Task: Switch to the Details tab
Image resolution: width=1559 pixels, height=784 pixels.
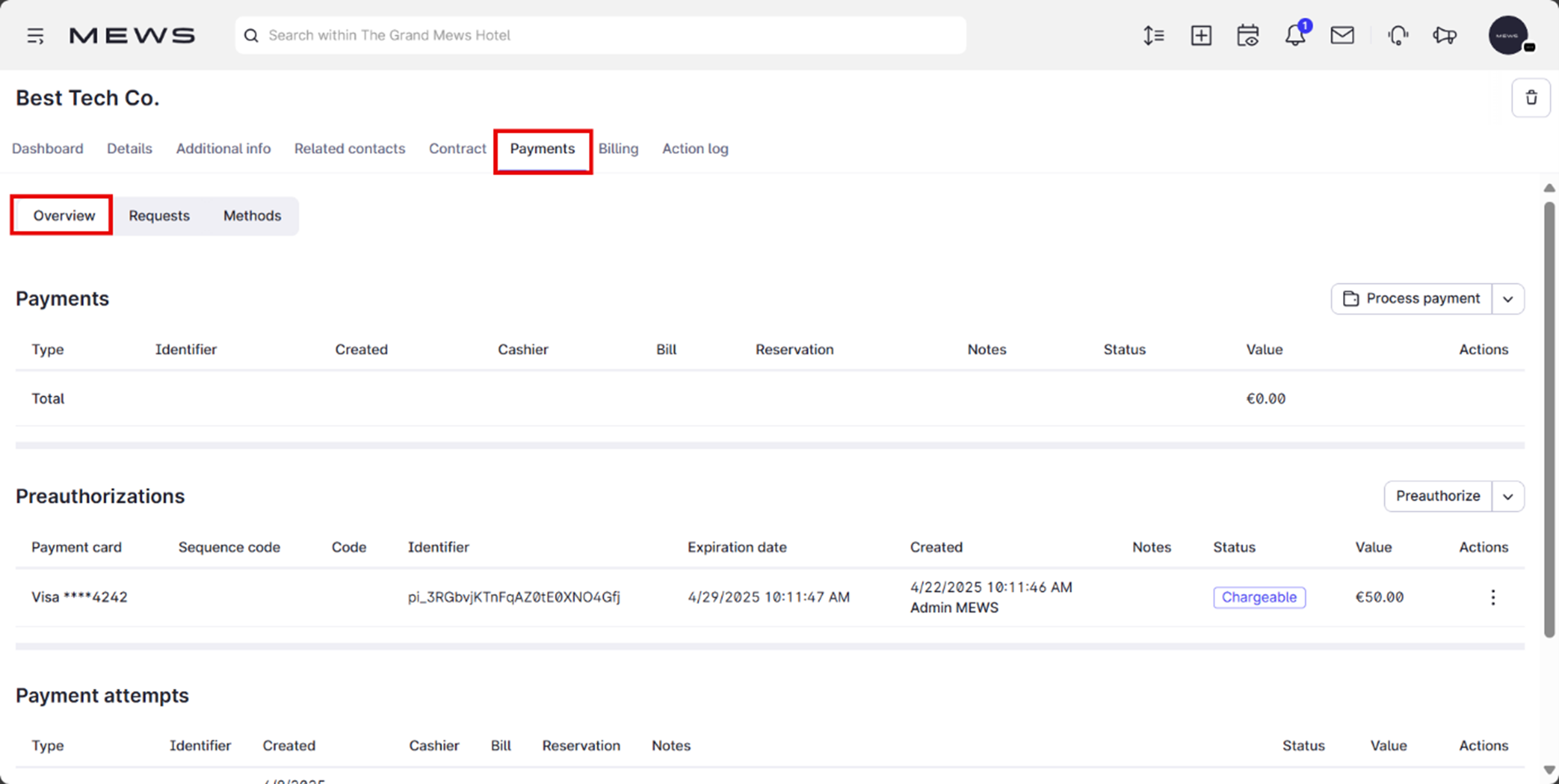Action: [129, 149]
